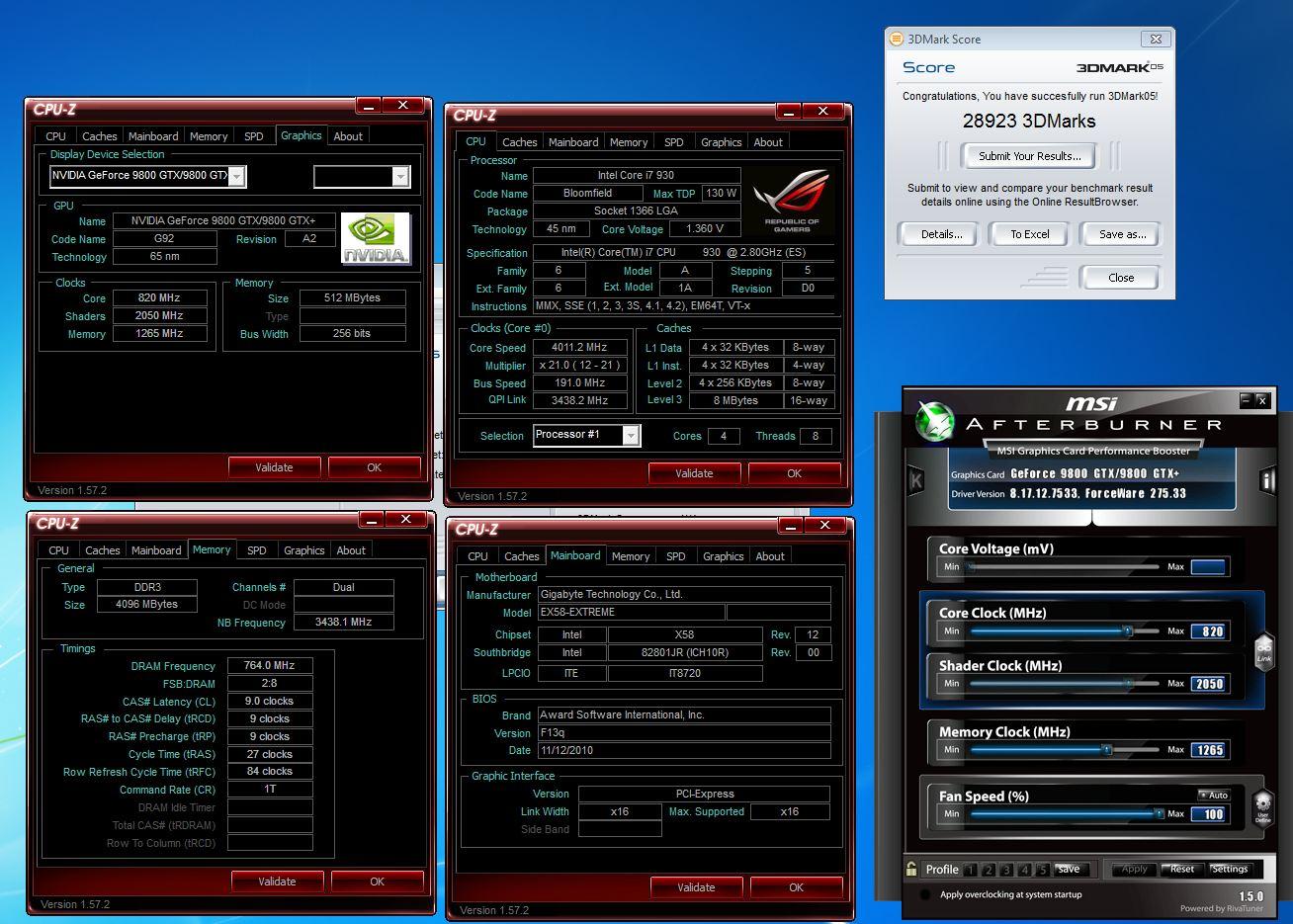Open the Afterburner info icon
The image size is (1293, 924).
pos(1266,481)
